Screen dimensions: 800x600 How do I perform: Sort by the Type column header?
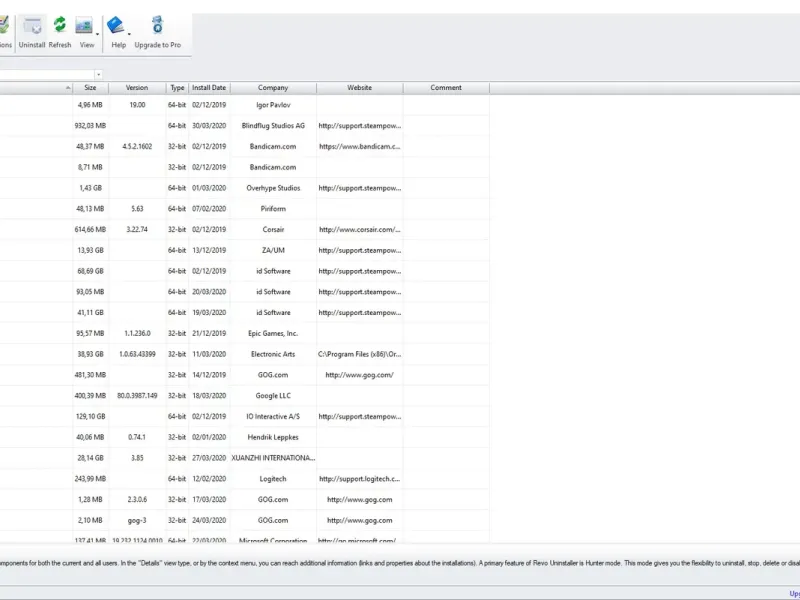177,88
